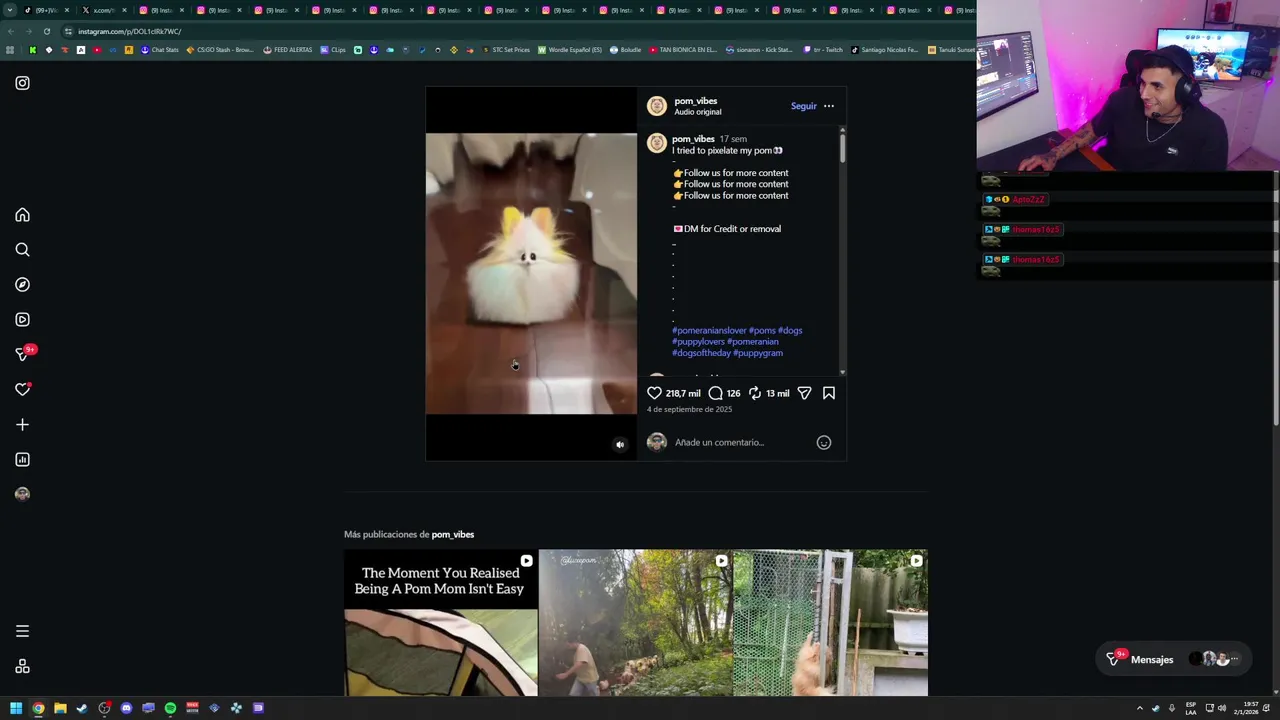The image size is (1280, 720).
Task: Open the dashboard insights sidebar icon
Action: [x=22, y=460]
